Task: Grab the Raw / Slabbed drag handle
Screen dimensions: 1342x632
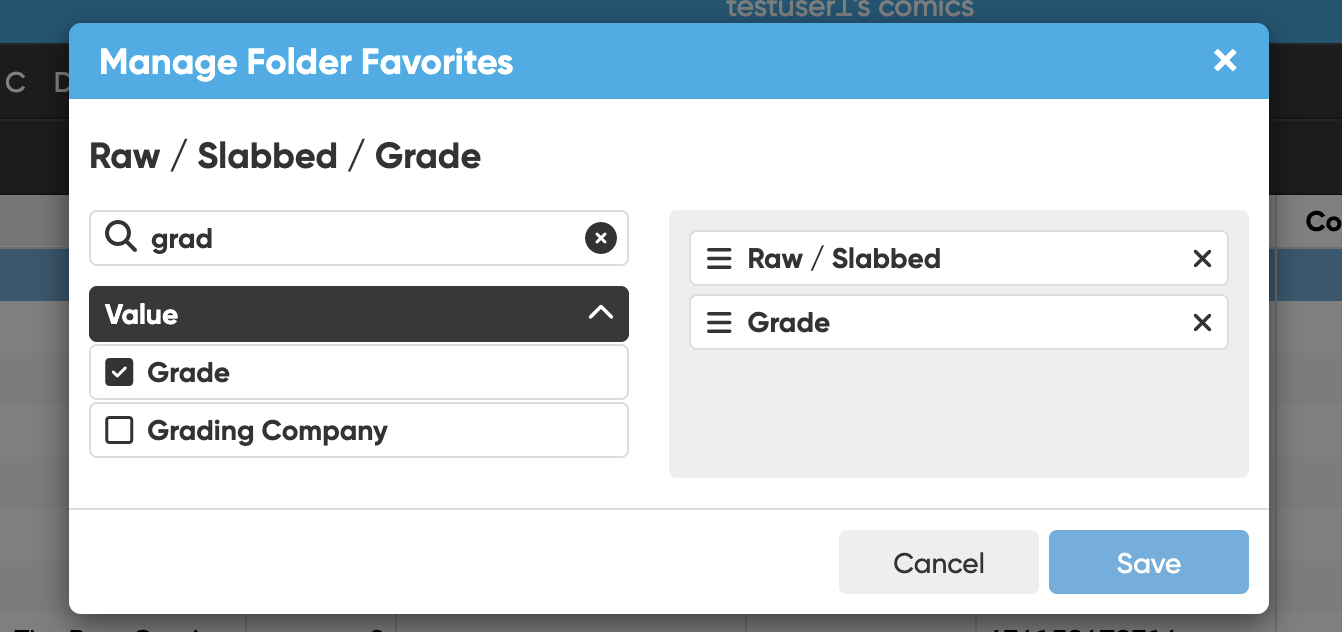Action: pyautogui.click(x=719, y=259)
